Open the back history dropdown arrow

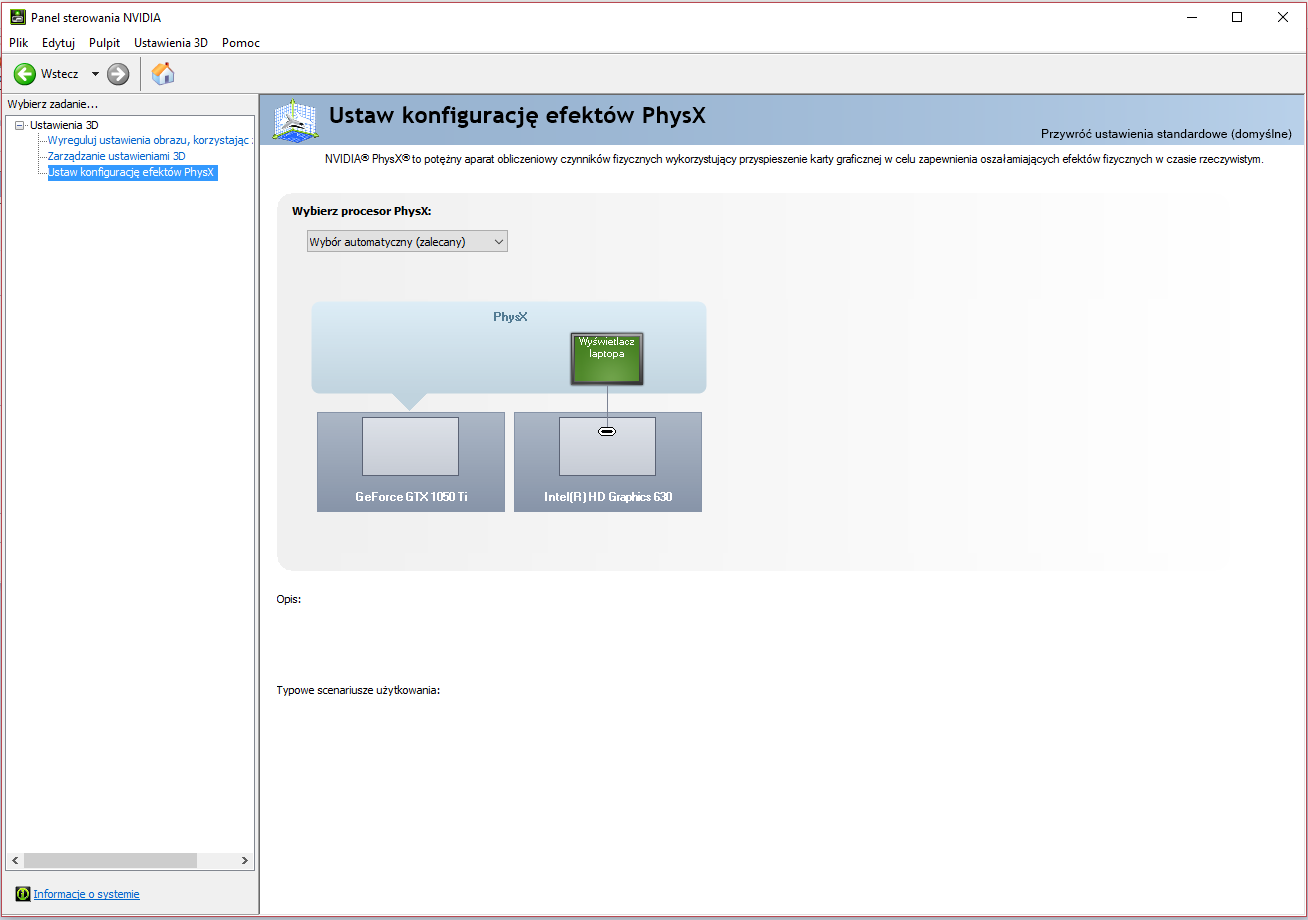(95, 74)
